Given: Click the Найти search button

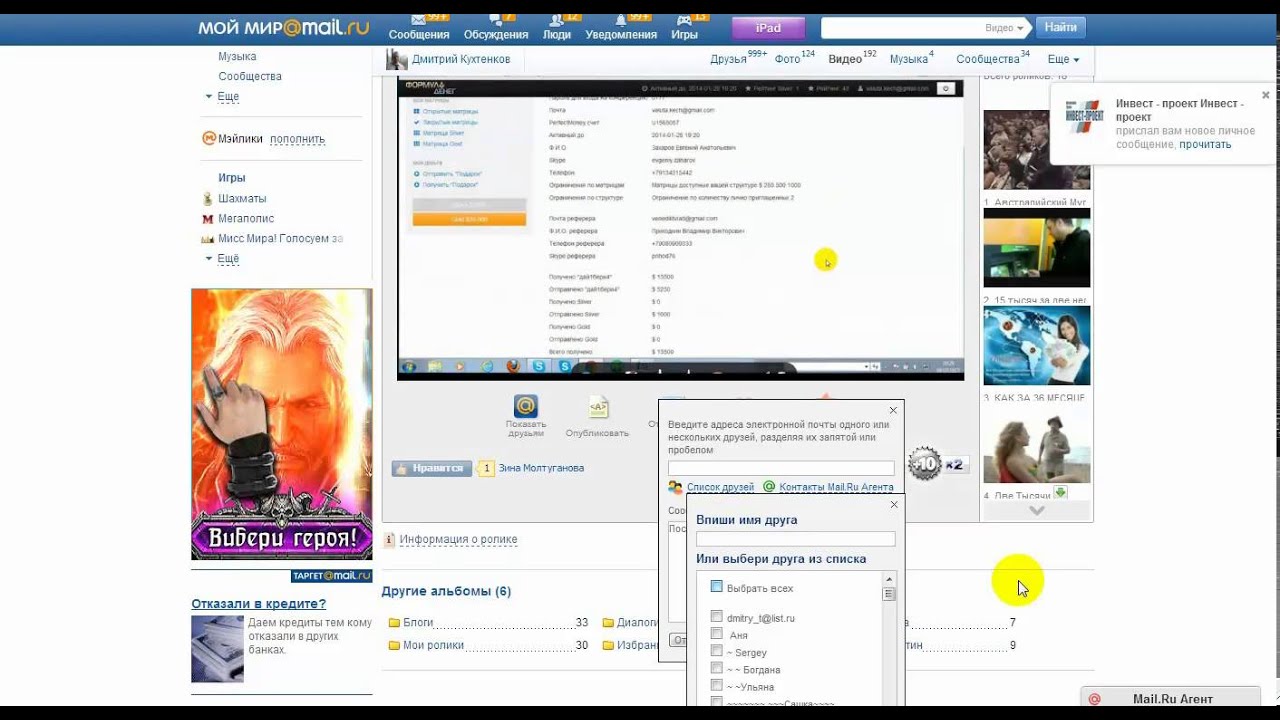Looking at the screenshot, I should (x=1060, y=28).
